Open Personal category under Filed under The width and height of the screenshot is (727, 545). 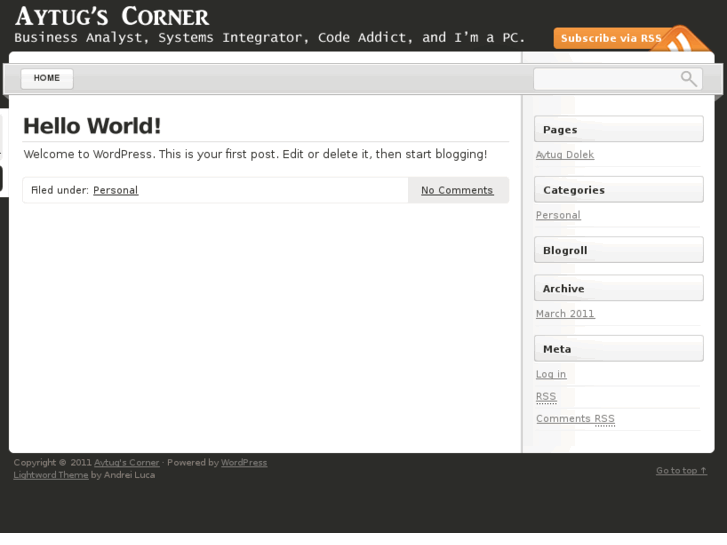tap(115, 190)
